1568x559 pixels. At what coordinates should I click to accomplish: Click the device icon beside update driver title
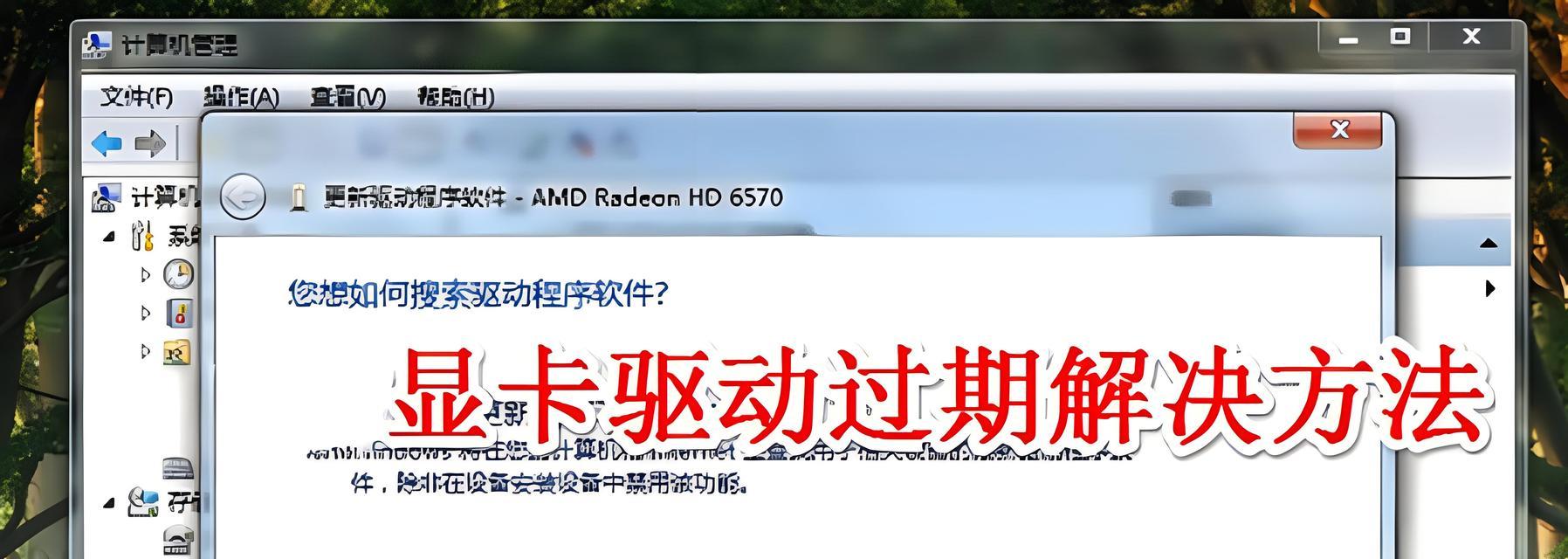pyautogui.click(x=299, y=197)
